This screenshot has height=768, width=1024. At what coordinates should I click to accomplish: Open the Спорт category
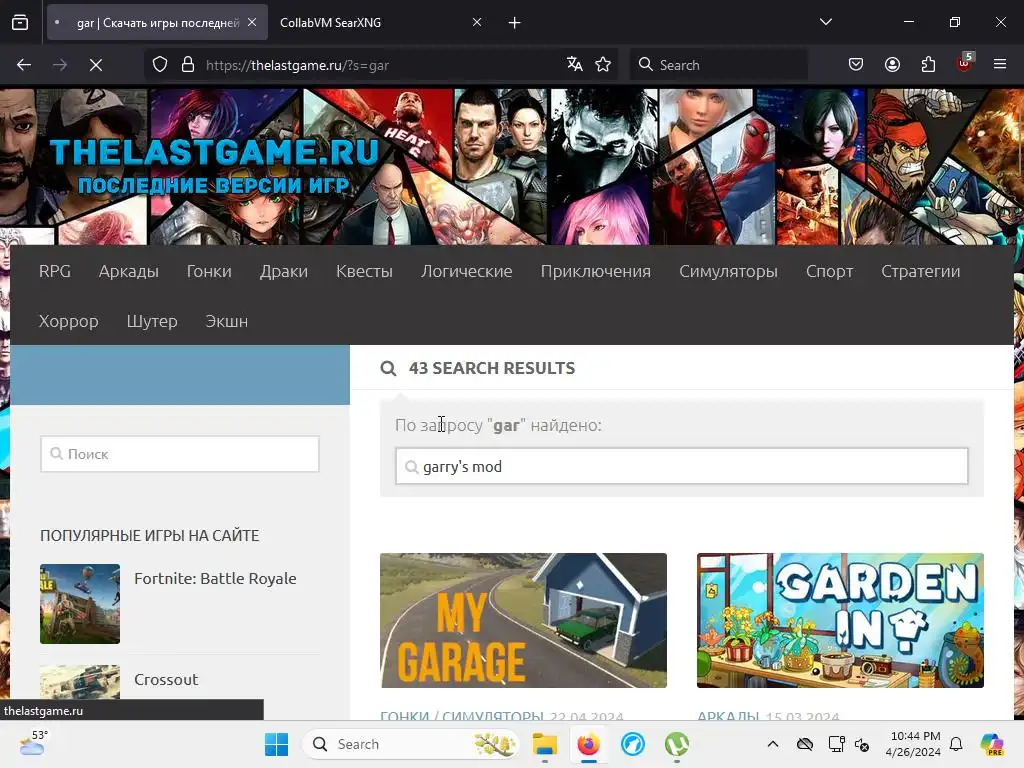click(829, 271)
